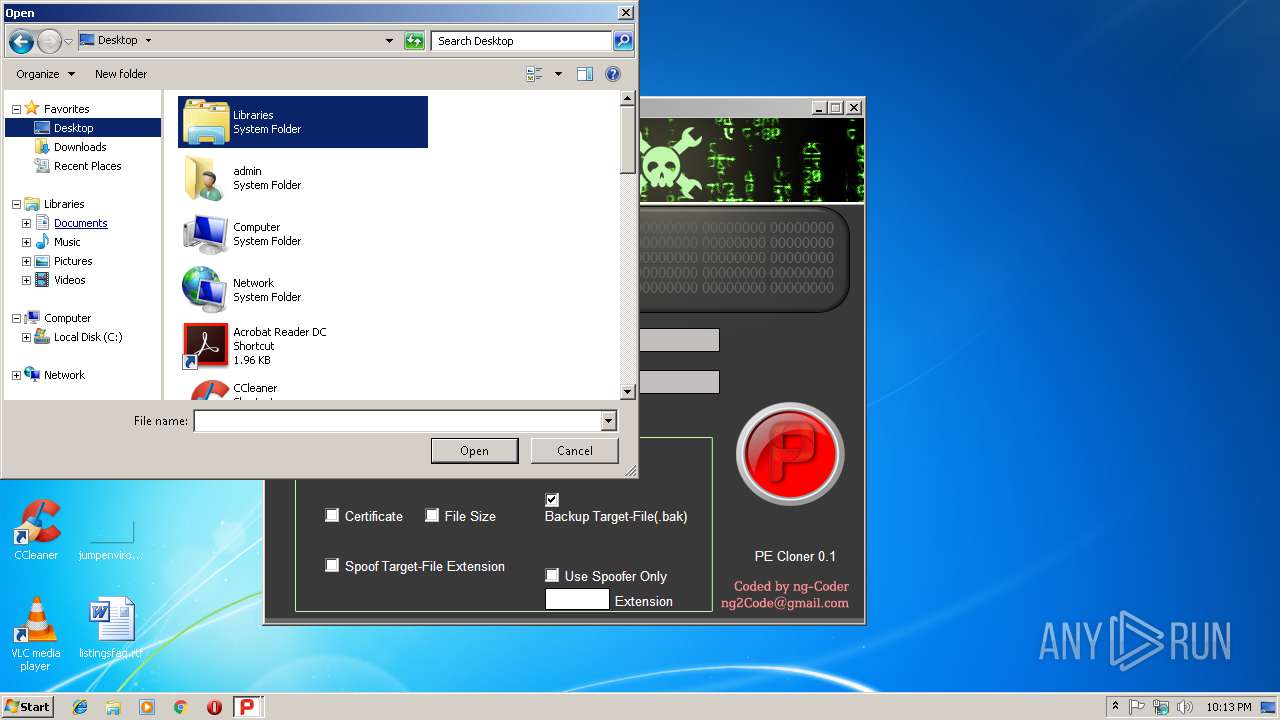
Task: Select the admin folder icon
Action: pos(206,178)
